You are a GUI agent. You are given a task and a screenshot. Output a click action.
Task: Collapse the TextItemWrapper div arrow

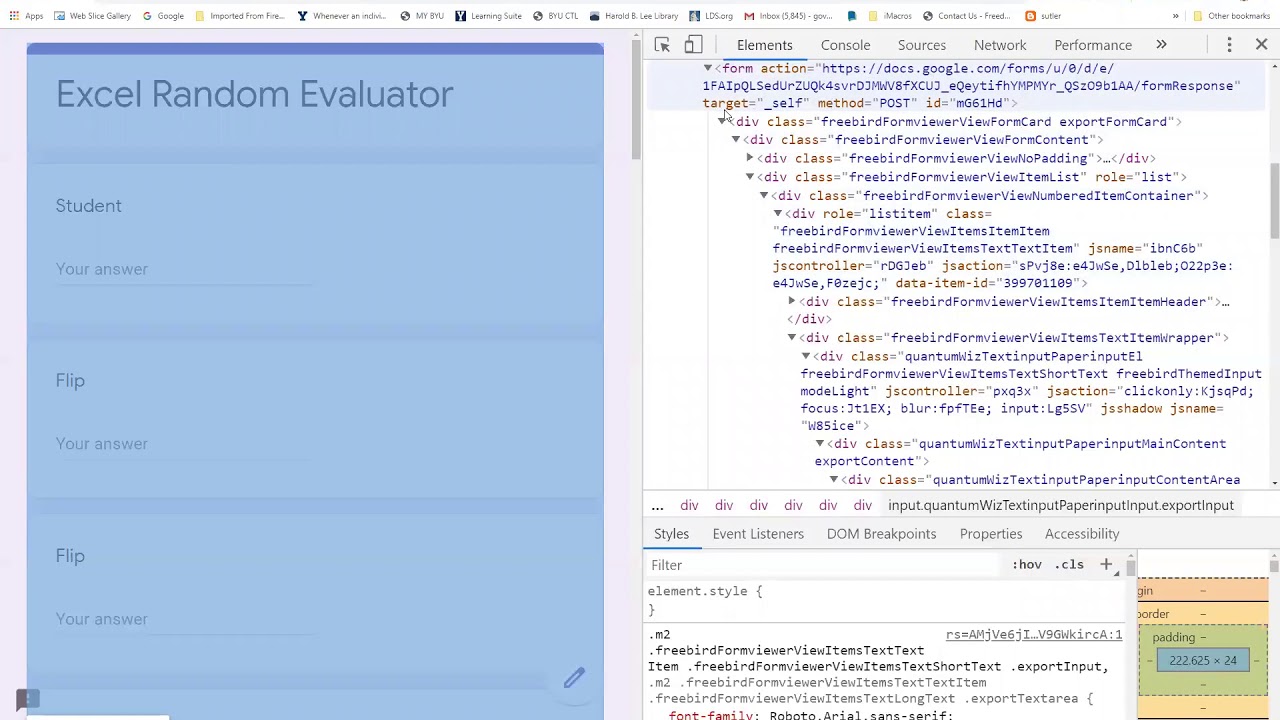792,338
